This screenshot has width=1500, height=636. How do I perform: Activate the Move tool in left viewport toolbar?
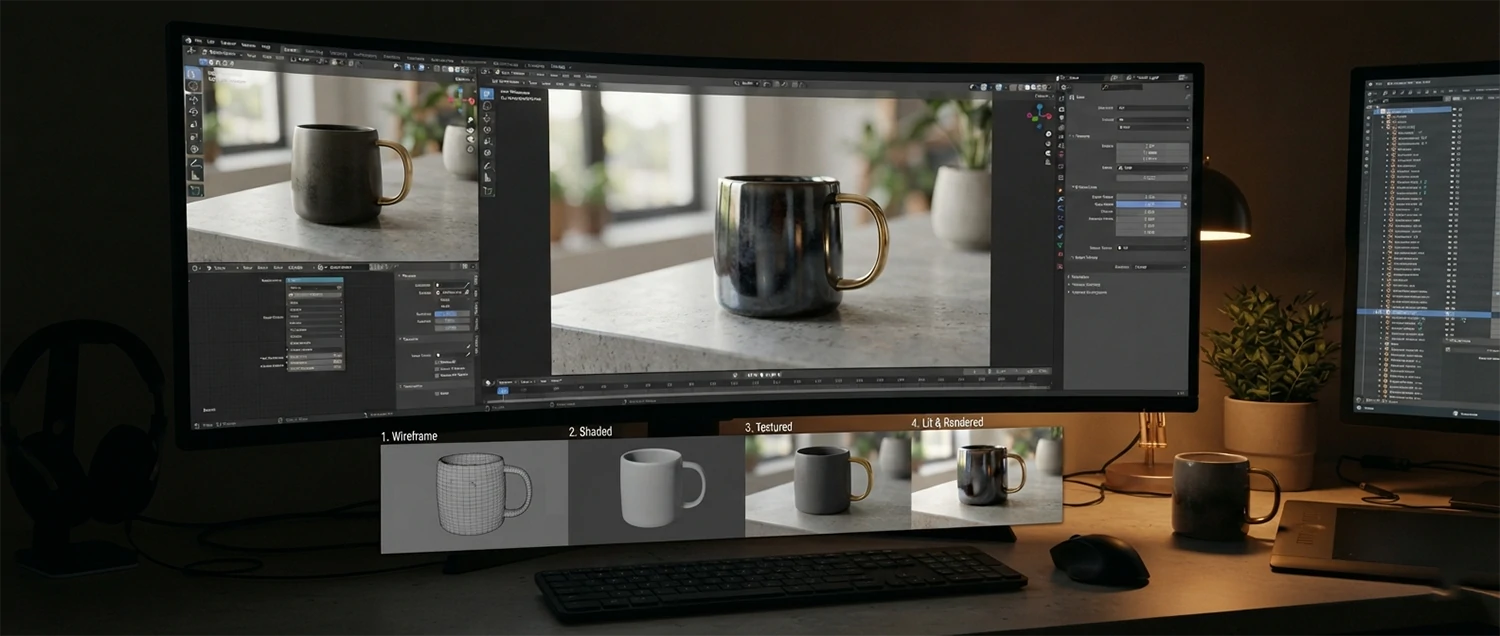coord(193,100)
